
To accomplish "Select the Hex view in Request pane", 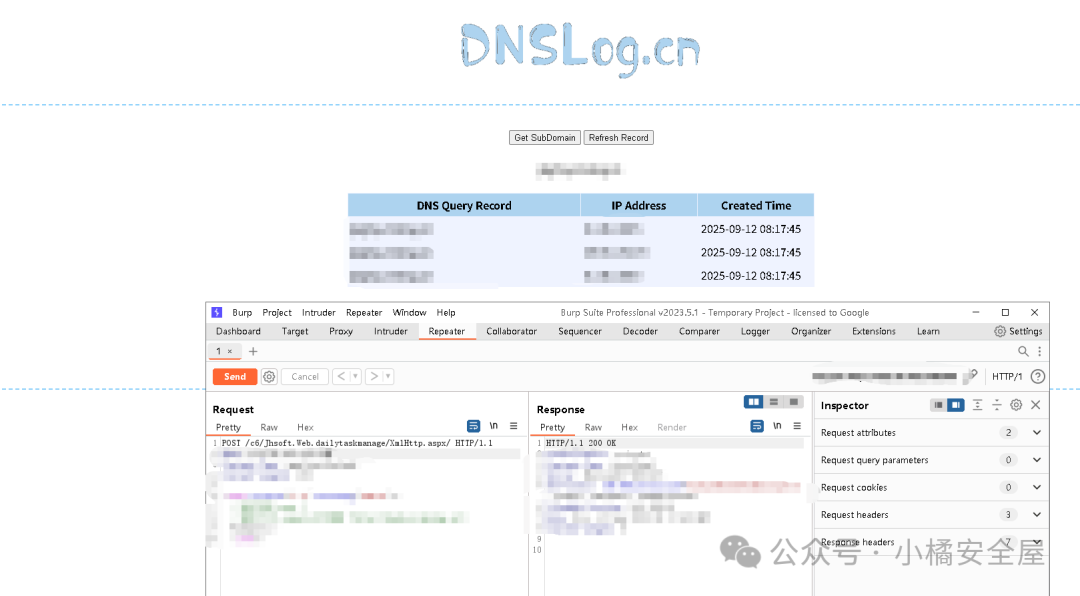I will 305,427.
